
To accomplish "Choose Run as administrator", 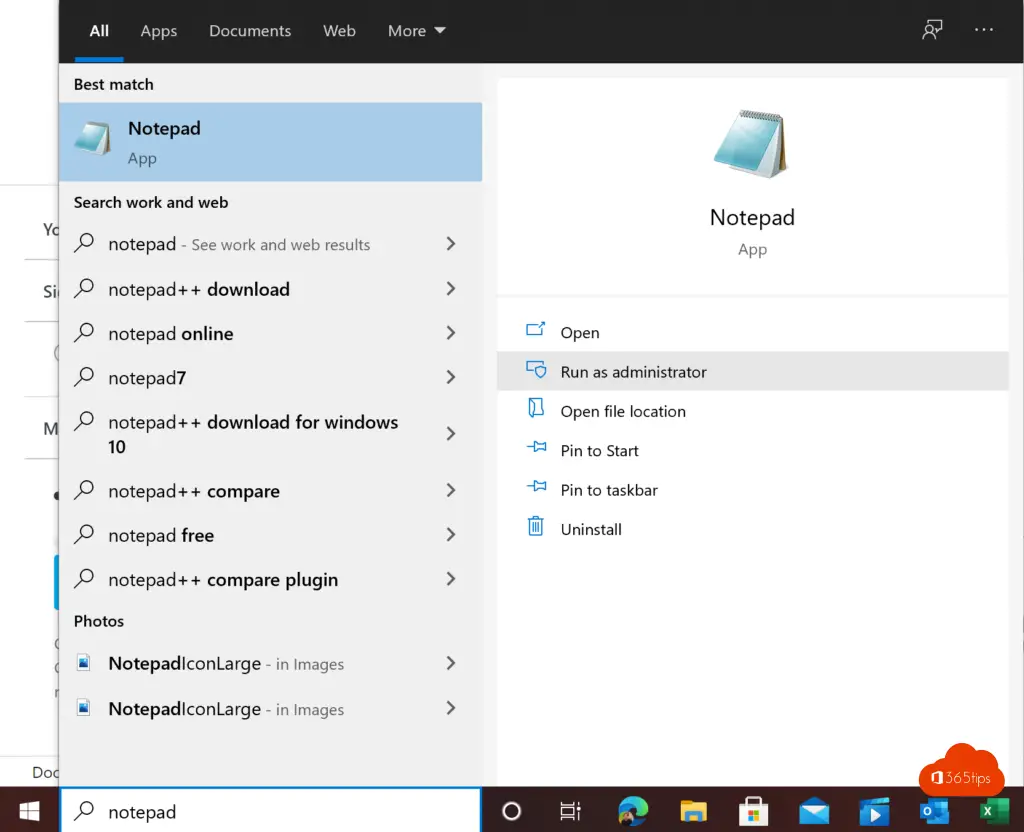I will point(752,371).
